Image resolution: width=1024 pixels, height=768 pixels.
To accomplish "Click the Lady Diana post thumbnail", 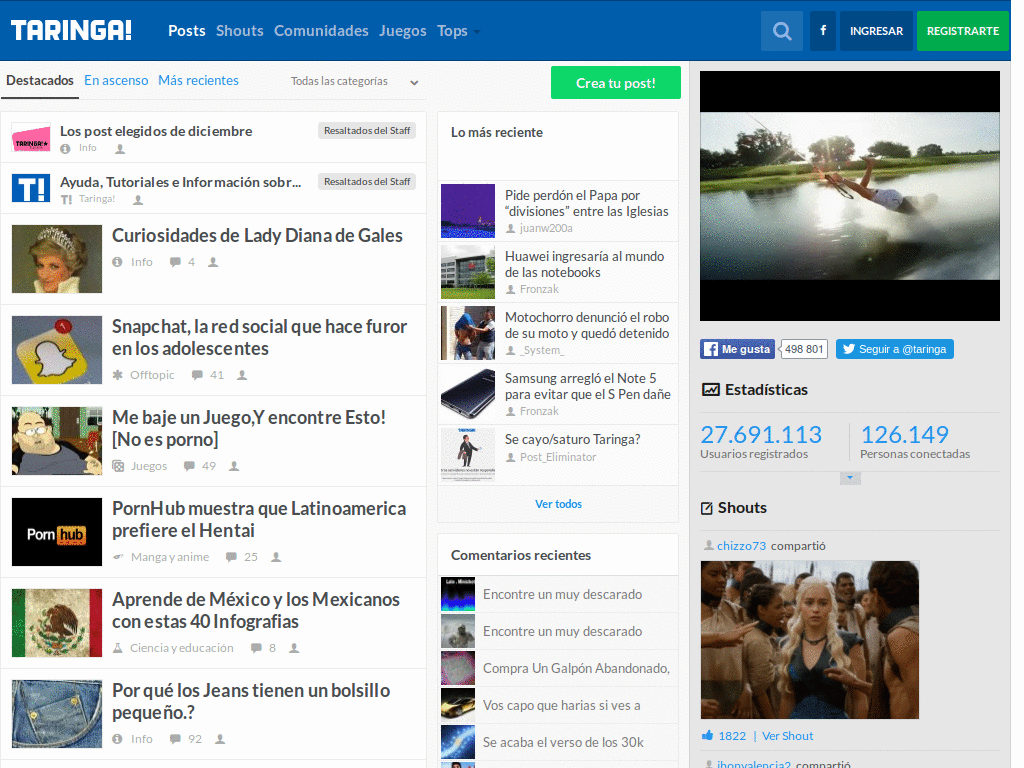I will coord(57,259).
